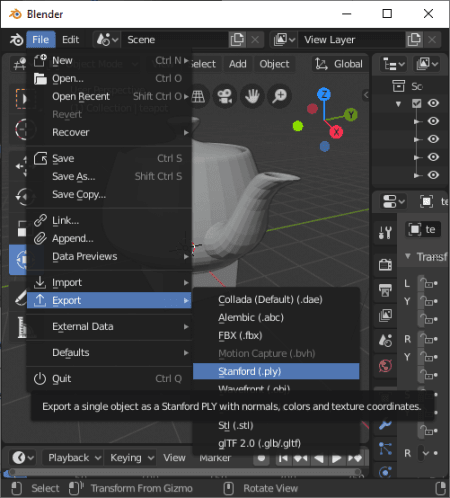Open the Scene properties tab icon
Screen dimensions: 450x498
tap(385, 340)
